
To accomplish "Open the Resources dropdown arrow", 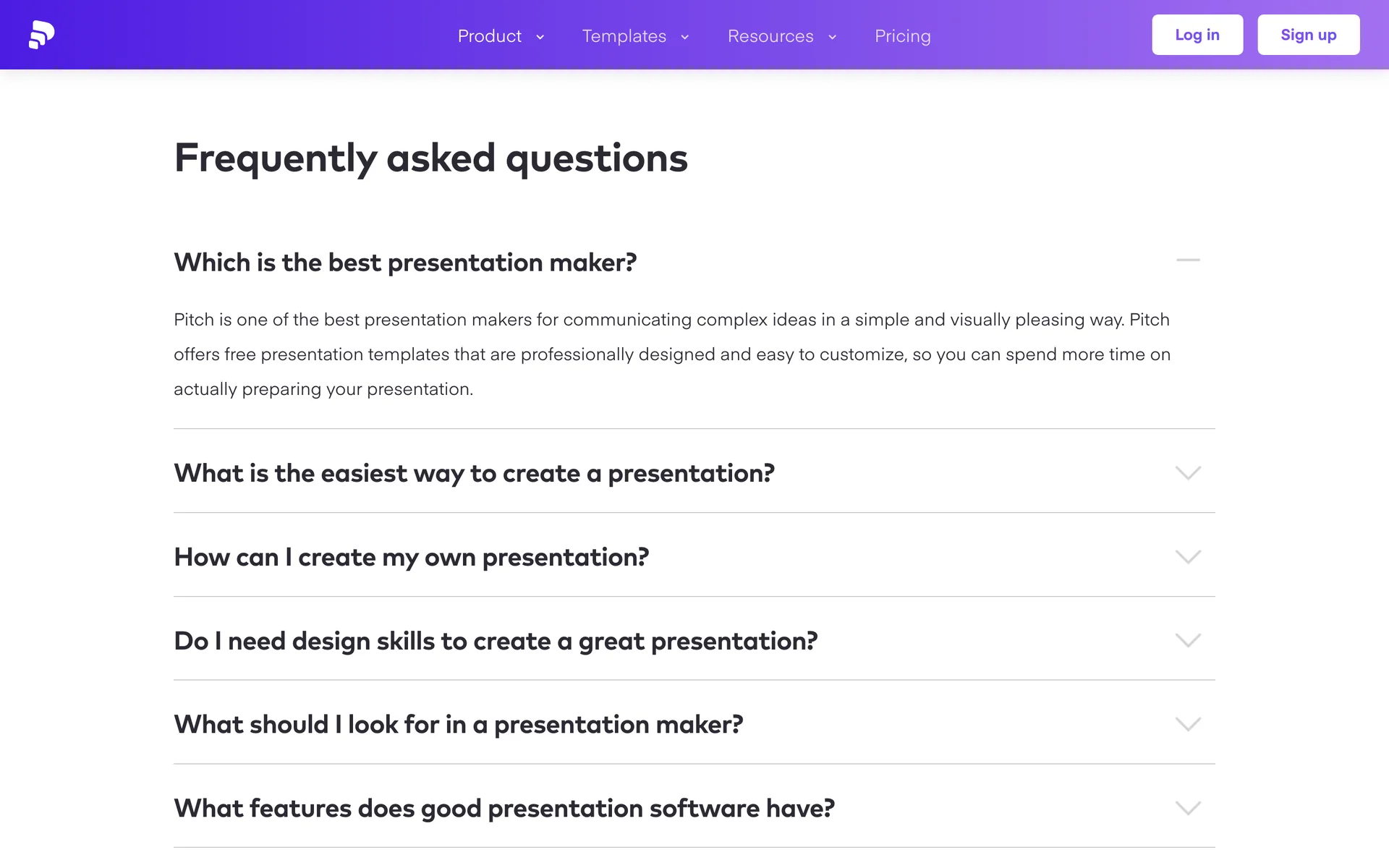I will 832,37.
